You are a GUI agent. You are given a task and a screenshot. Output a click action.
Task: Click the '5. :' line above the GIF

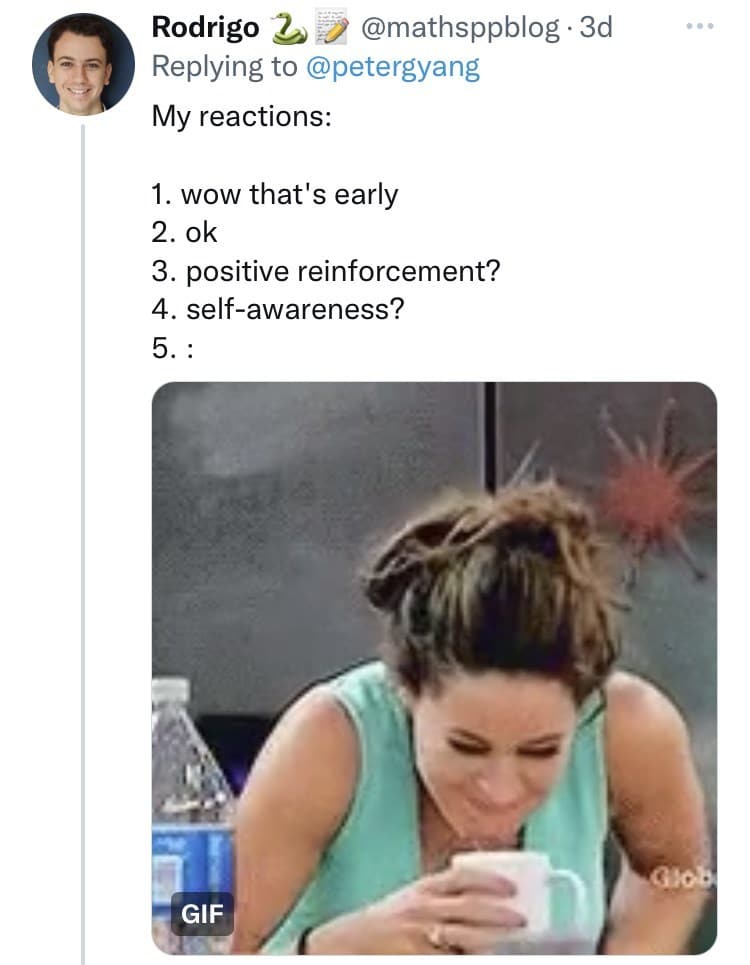tap(172, 349)
